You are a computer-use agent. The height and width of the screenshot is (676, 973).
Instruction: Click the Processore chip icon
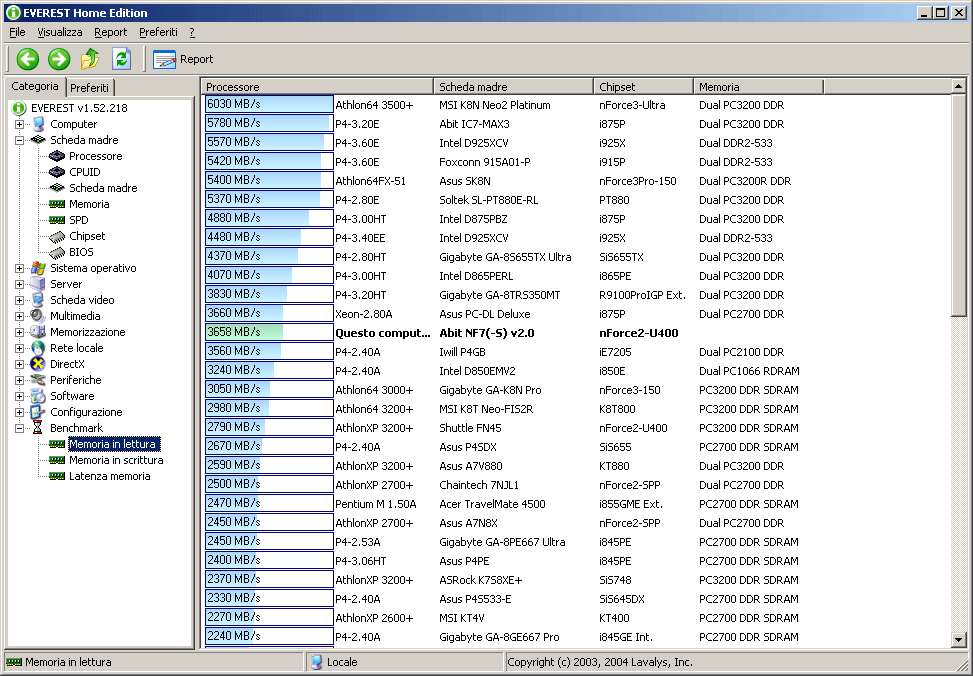pos(57,156)
